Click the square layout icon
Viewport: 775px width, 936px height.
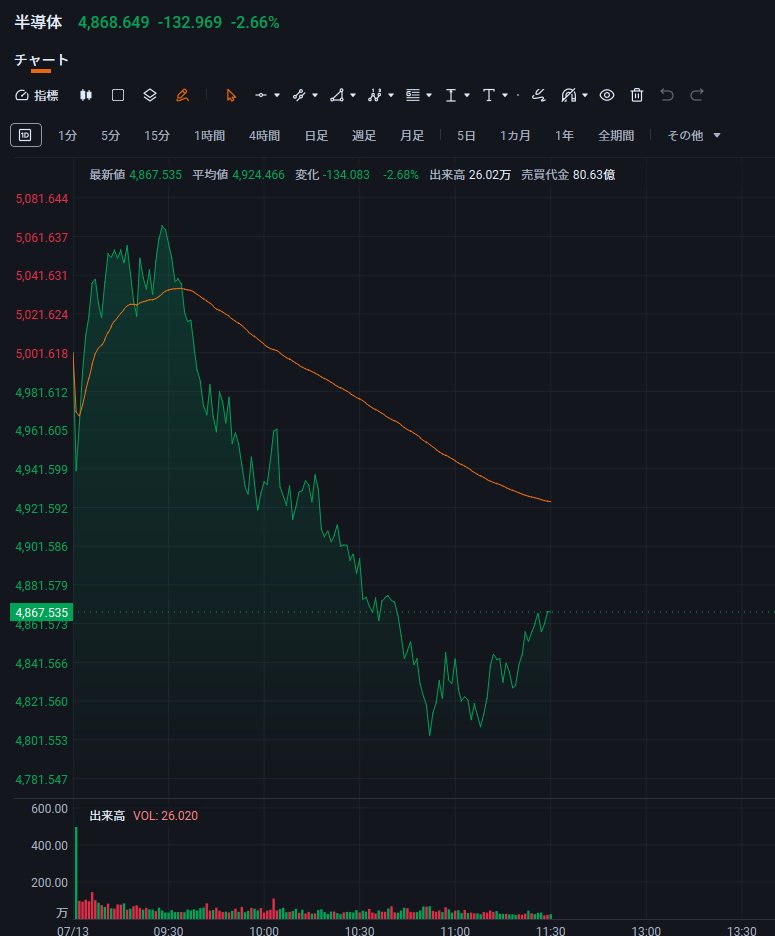[x=118, y=95]
